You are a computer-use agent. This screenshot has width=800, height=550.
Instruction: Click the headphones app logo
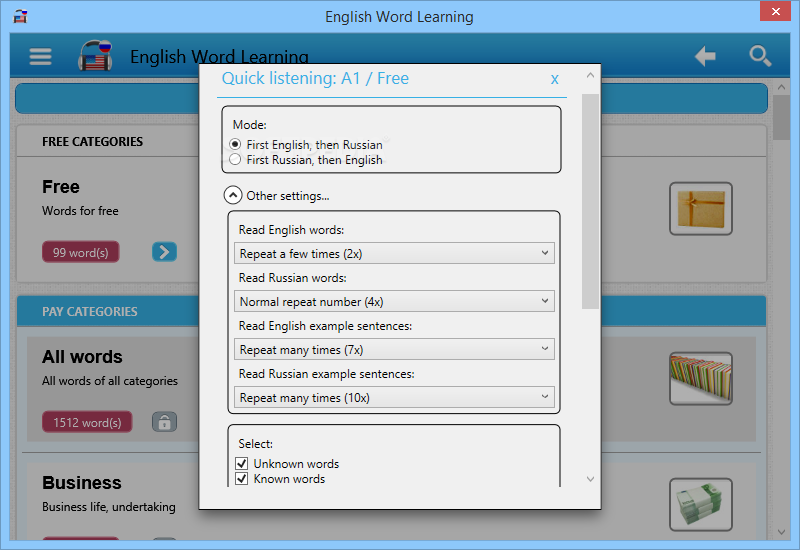coord(95,55)
